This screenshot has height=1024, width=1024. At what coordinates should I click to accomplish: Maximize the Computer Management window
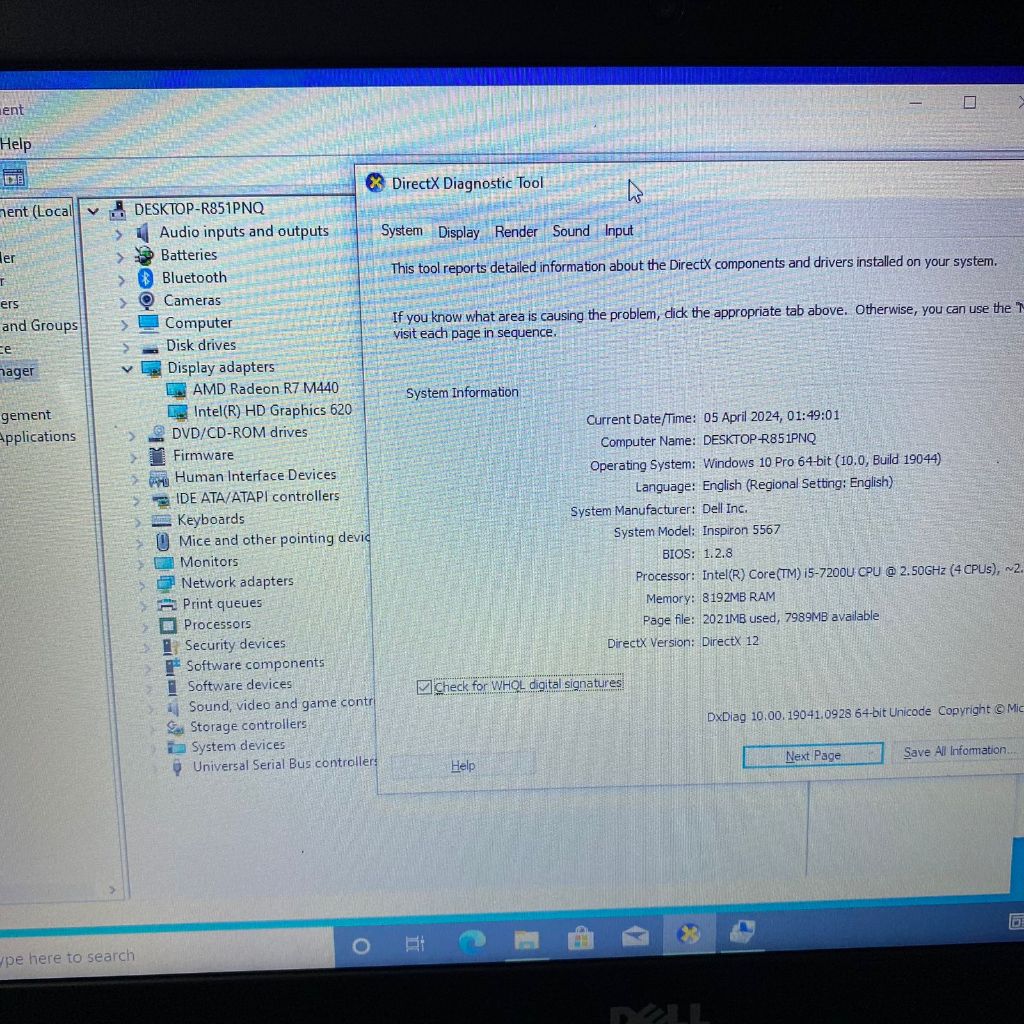coord(970,103)
